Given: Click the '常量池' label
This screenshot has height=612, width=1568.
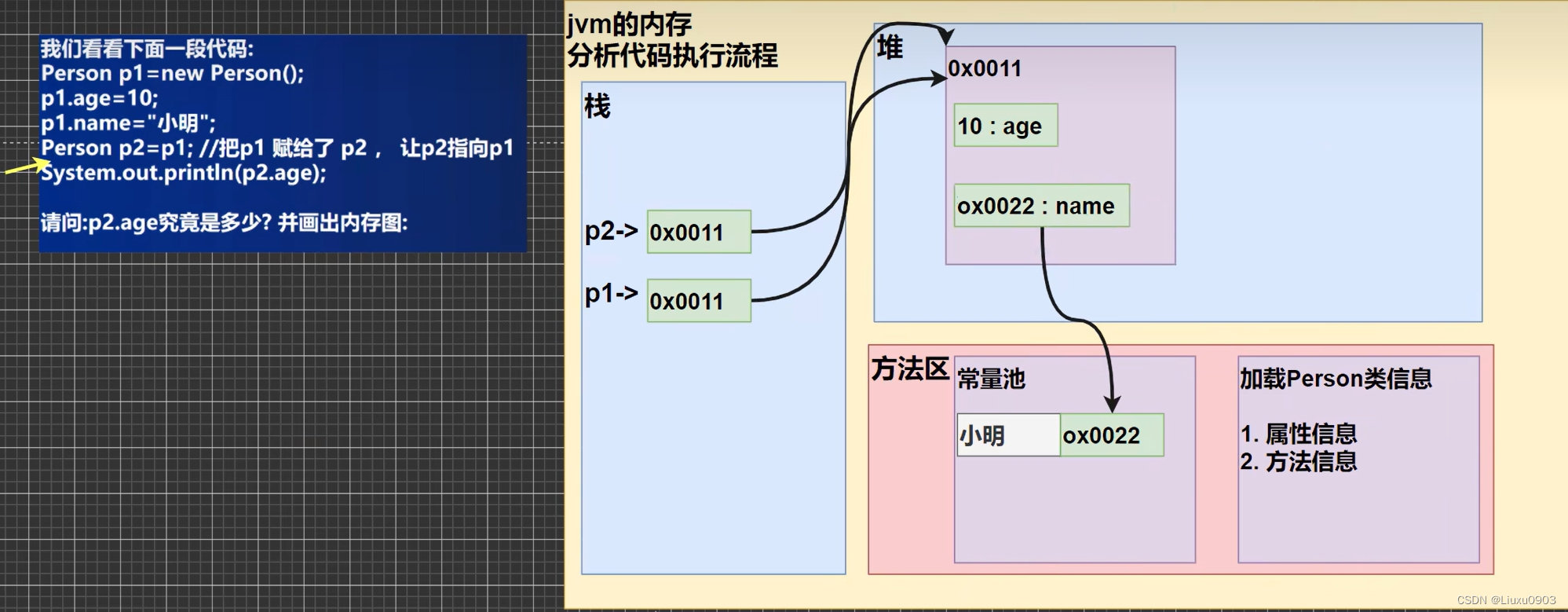Looking at the screenshot, I should point(992,379).
